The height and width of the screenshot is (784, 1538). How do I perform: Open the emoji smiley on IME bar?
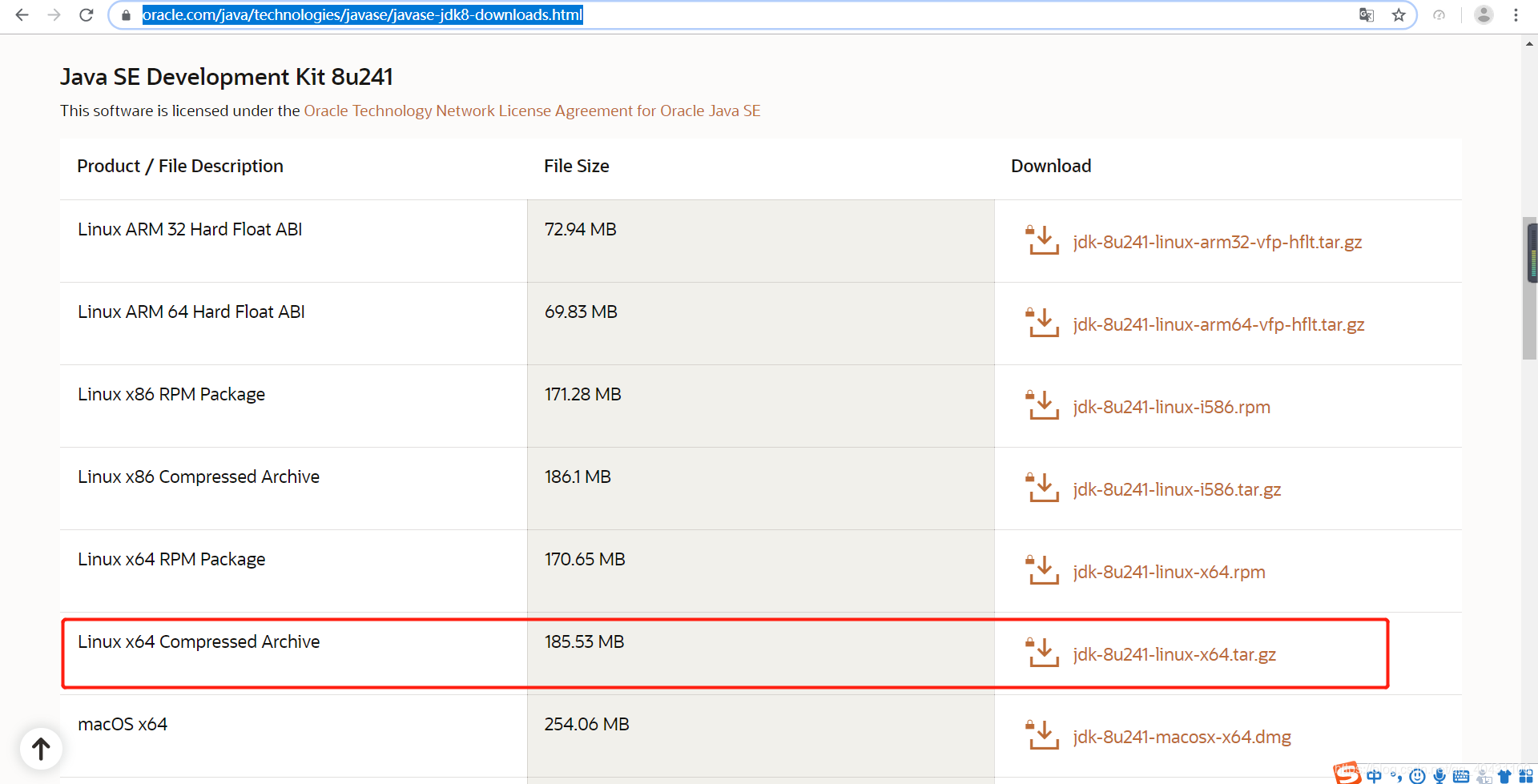pyautogui.click(x=1417, y=776)
